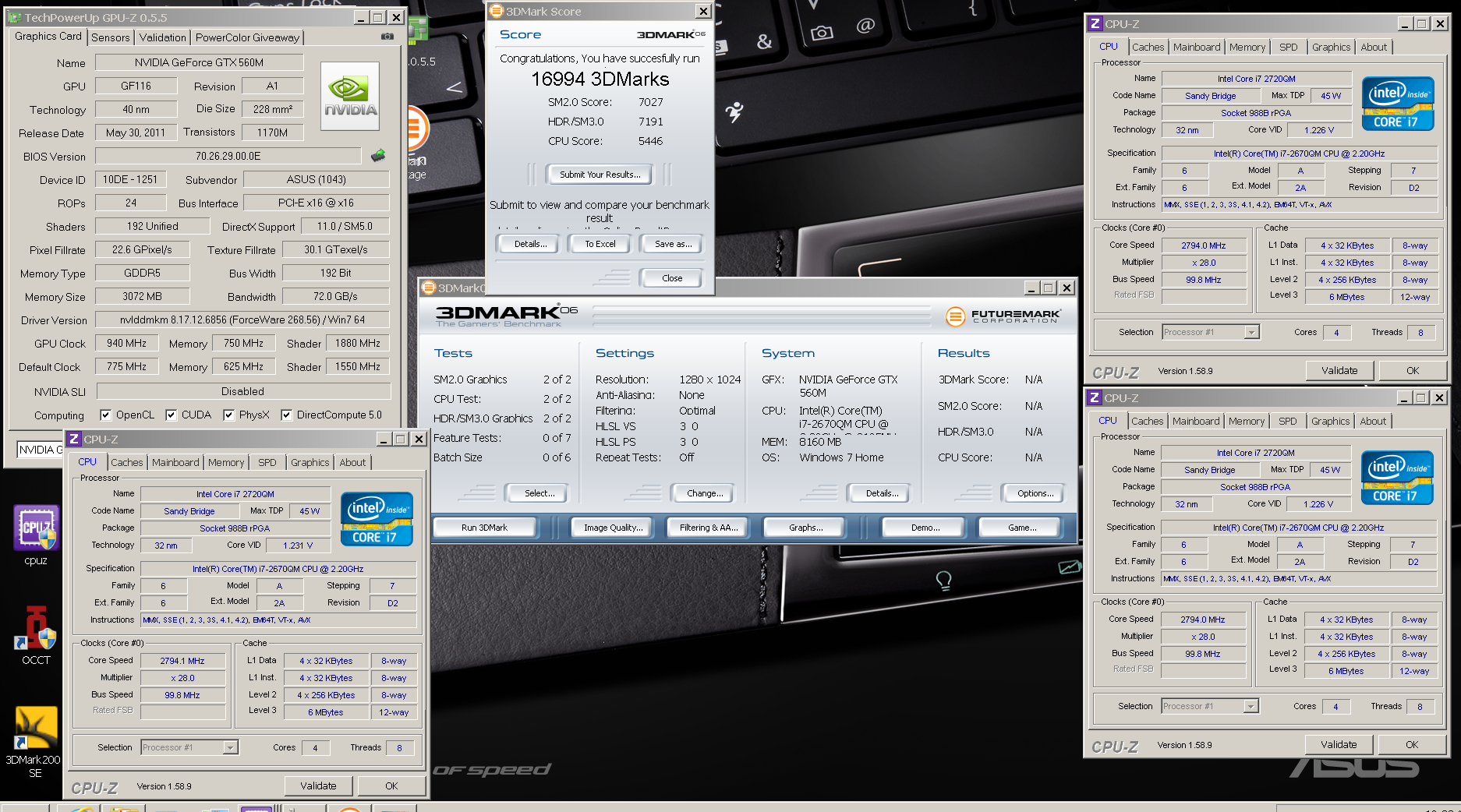Toggle the OpenCL checkbox in GPU-Z
Image resolution: width=1461 pixels, height=812 pixels.
point(105,415)
